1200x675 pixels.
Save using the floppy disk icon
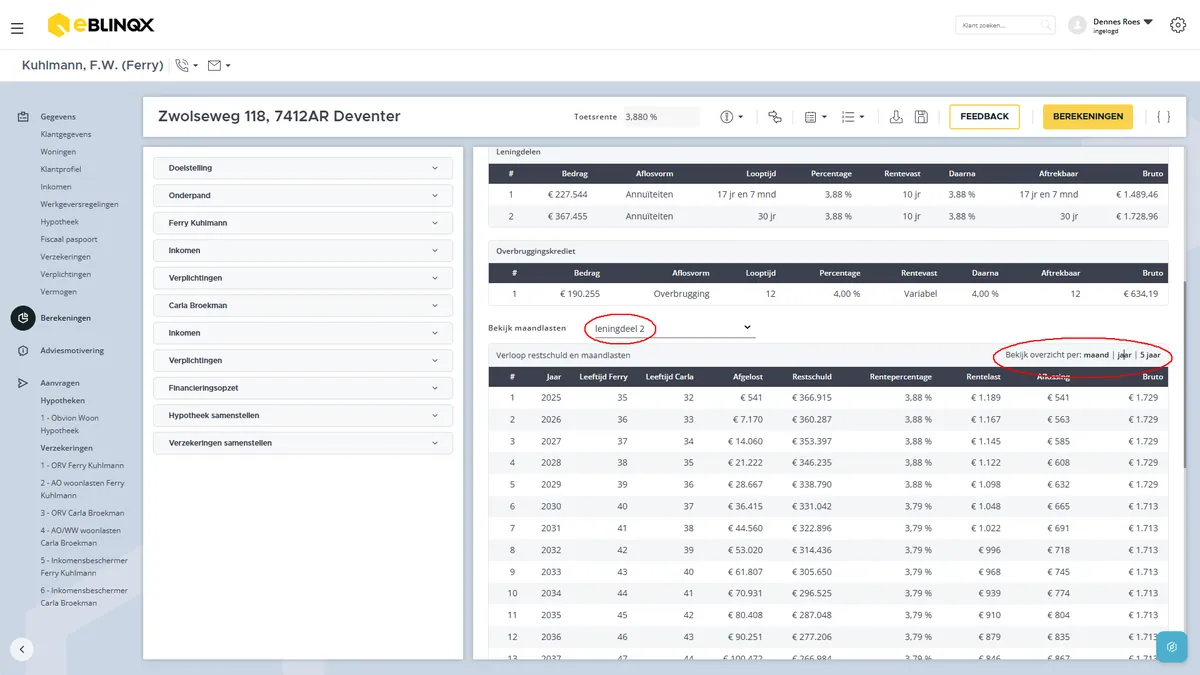[x=921, y=117]
